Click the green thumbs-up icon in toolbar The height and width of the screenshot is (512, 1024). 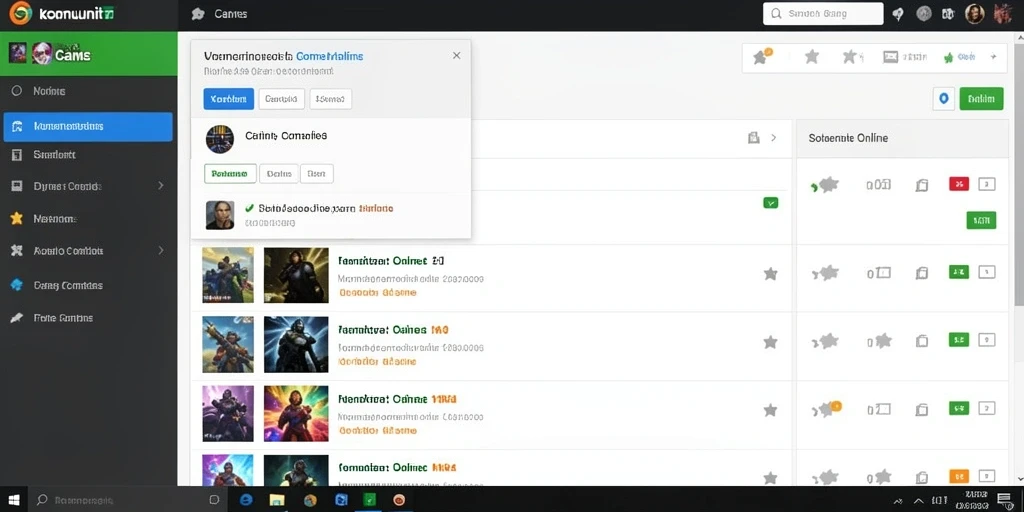[x=948, y=57]
